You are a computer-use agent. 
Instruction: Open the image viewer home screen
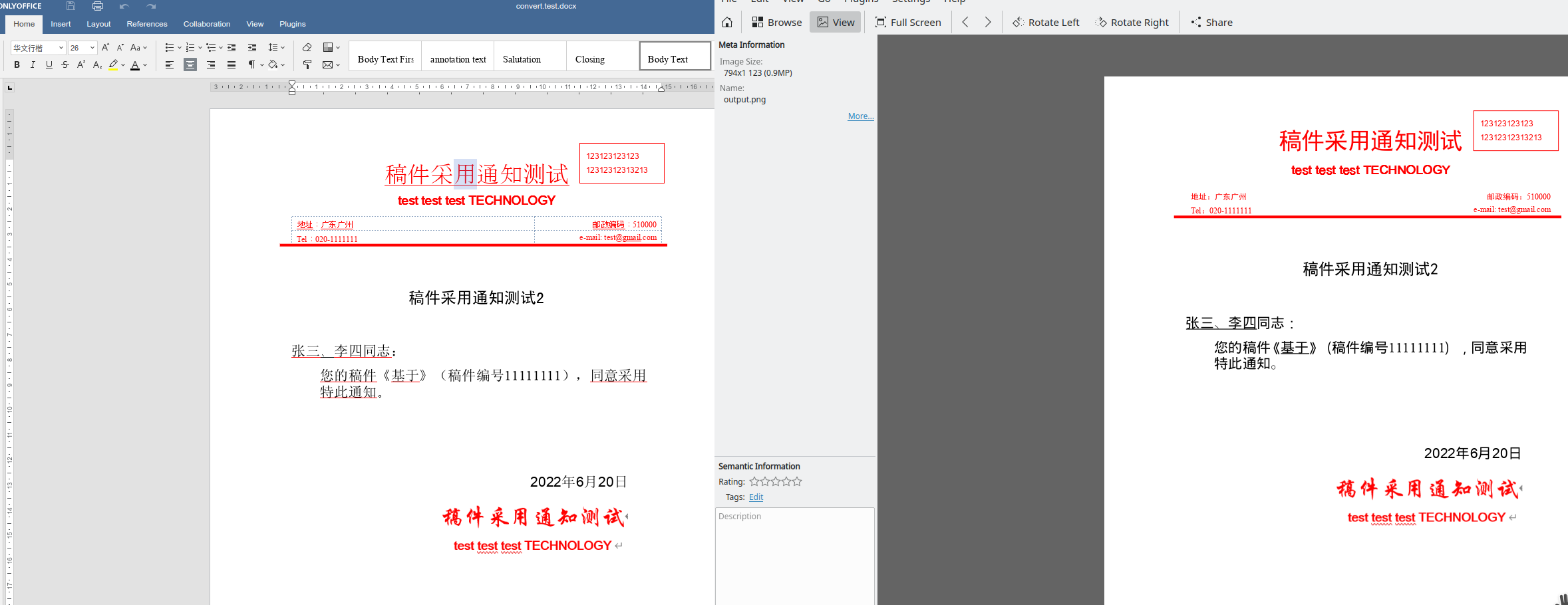point(726,22)
